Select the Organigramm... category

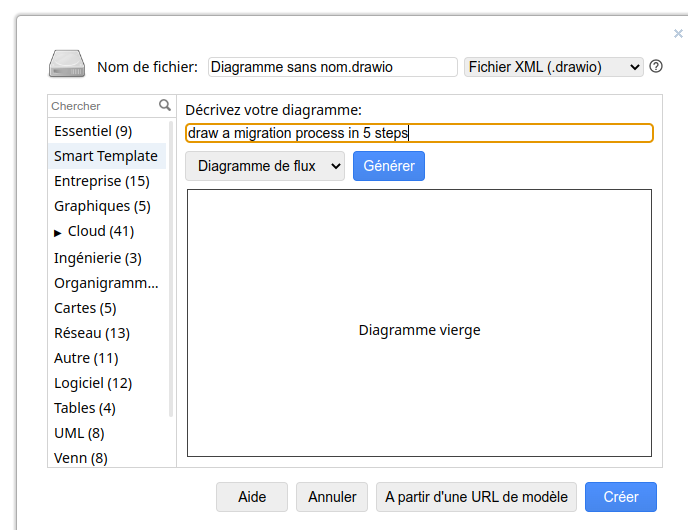click(107, 283)
